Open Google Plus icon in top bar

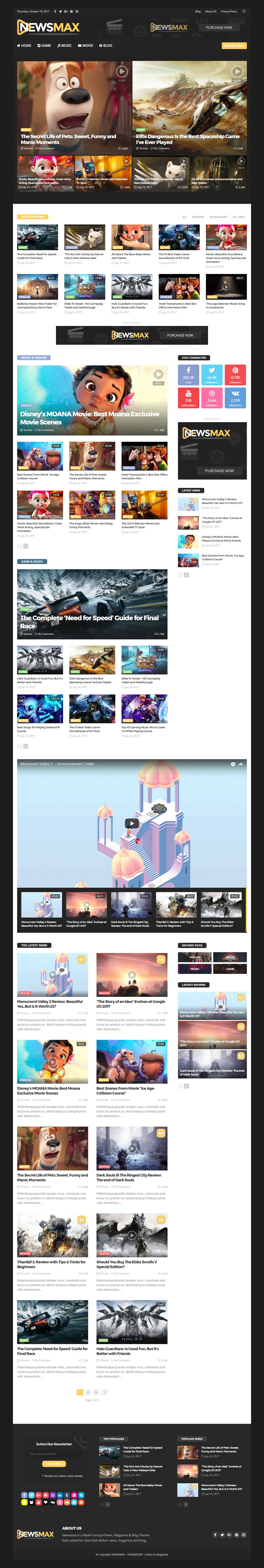66,11
